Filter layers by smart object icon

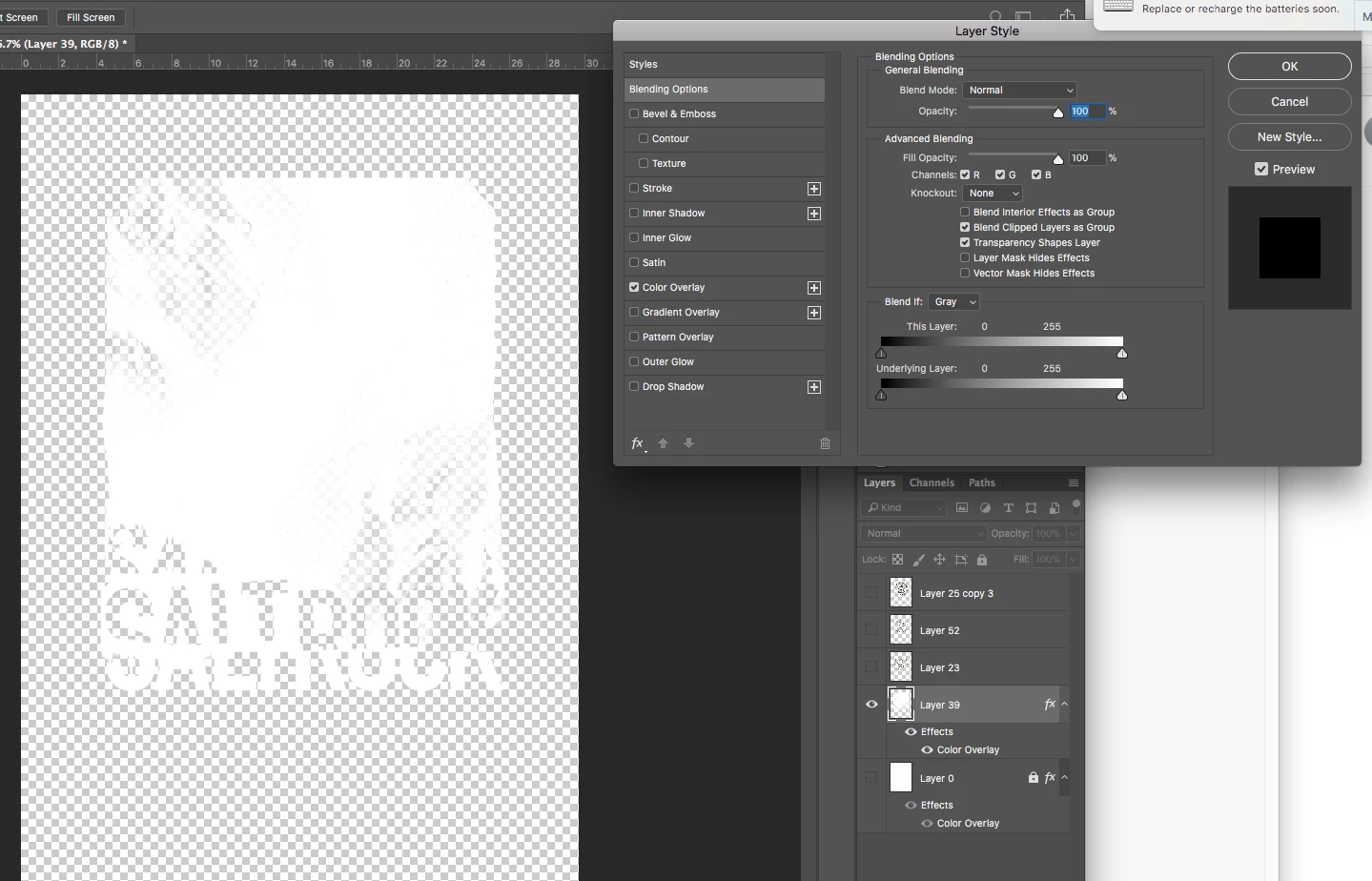1055,508
